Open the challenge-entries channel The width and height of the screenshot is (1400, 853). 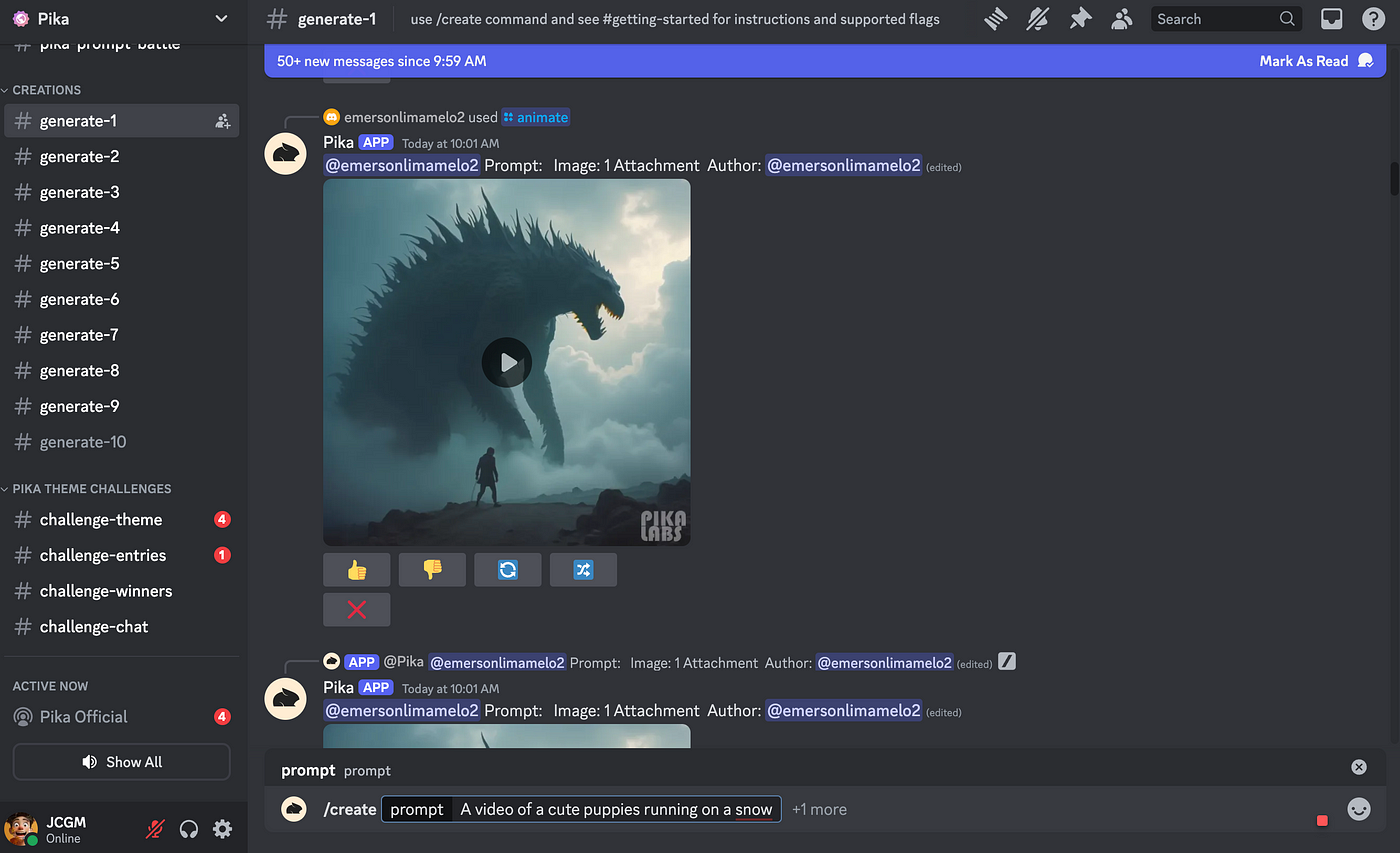click(122, 555)
